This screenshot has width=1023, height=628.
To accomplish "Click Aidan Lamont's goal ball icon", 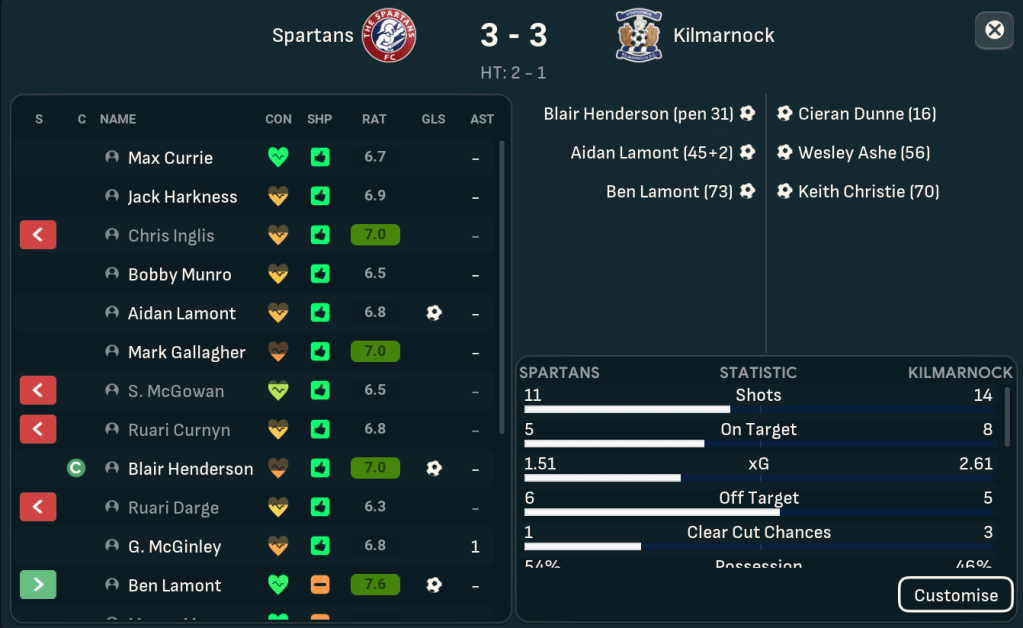I will [433, 313].
